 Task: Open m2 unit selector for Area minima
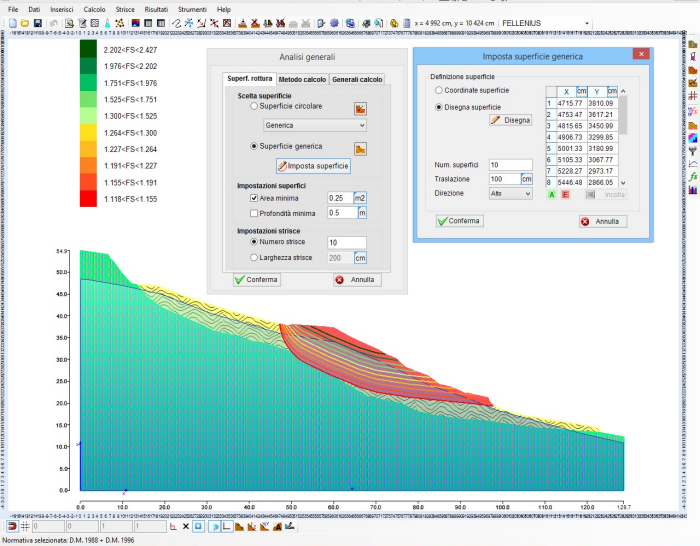click(360, 198)
